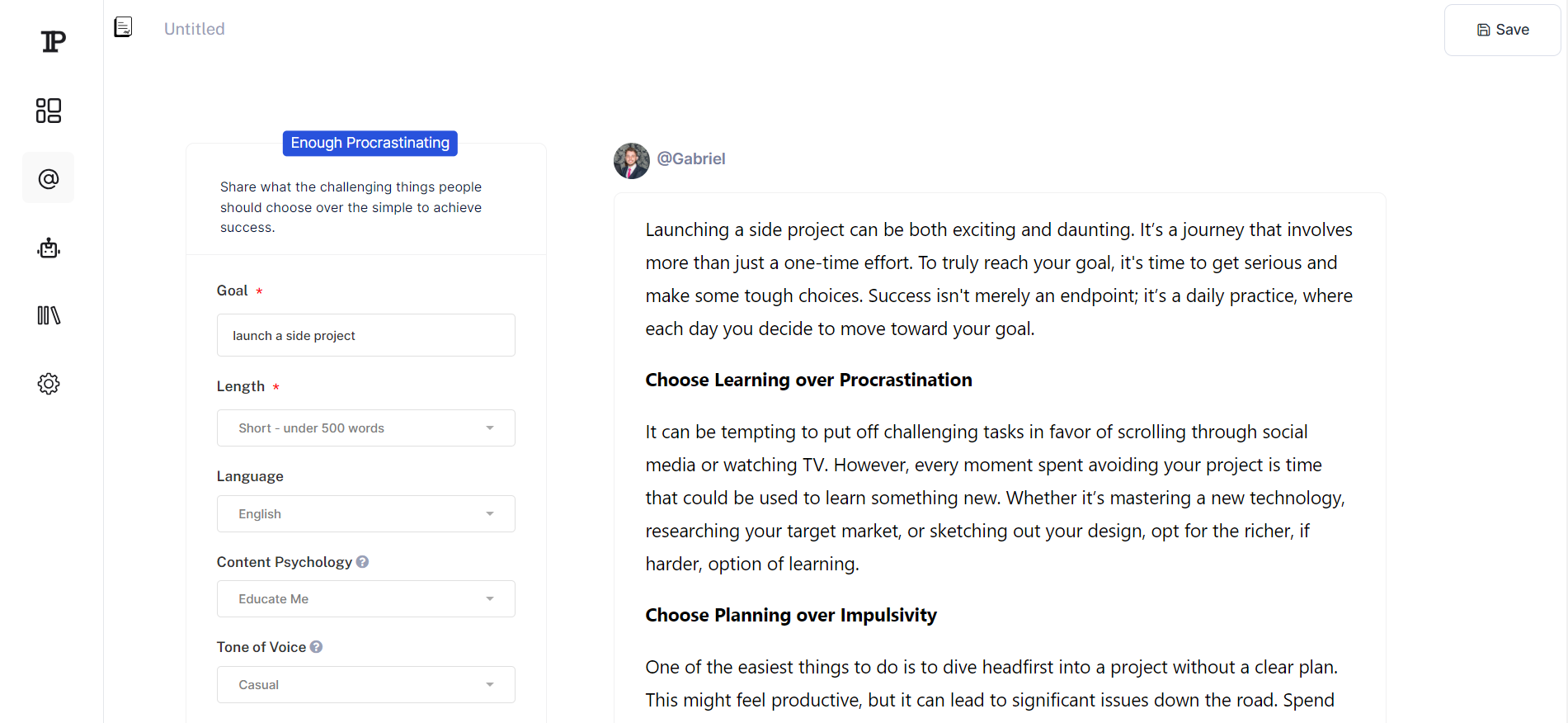Open the Tone of Voice dropdown set to Casual
This screenshot has height=723, width=1568.
click(x=366, y=685)
